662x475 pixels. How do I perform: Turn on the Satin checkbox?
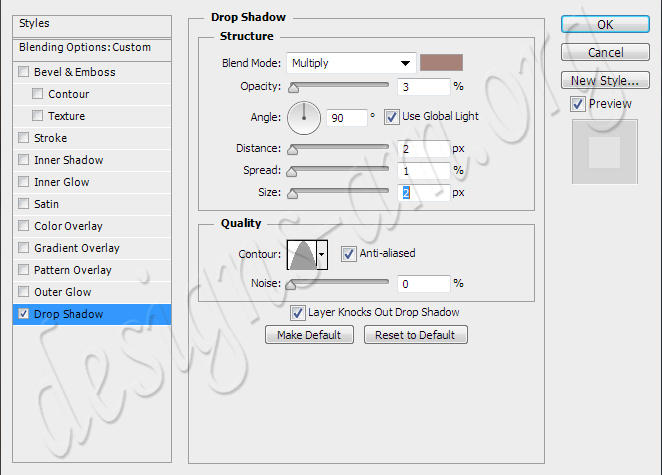[x=24, y=204]
